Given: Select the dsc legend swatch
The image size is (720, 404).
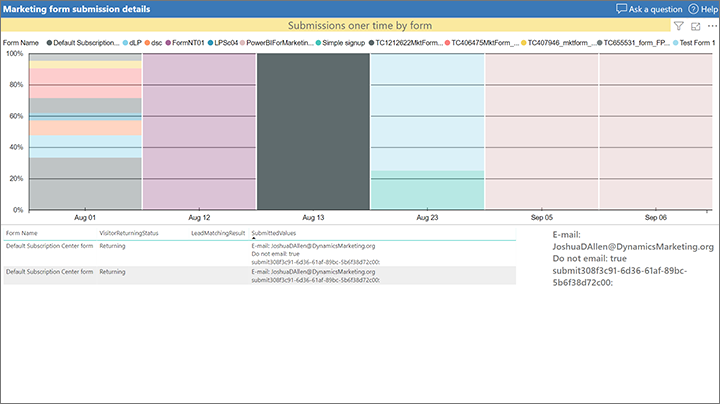Looking at the screenshot, I should click(147, 43).
